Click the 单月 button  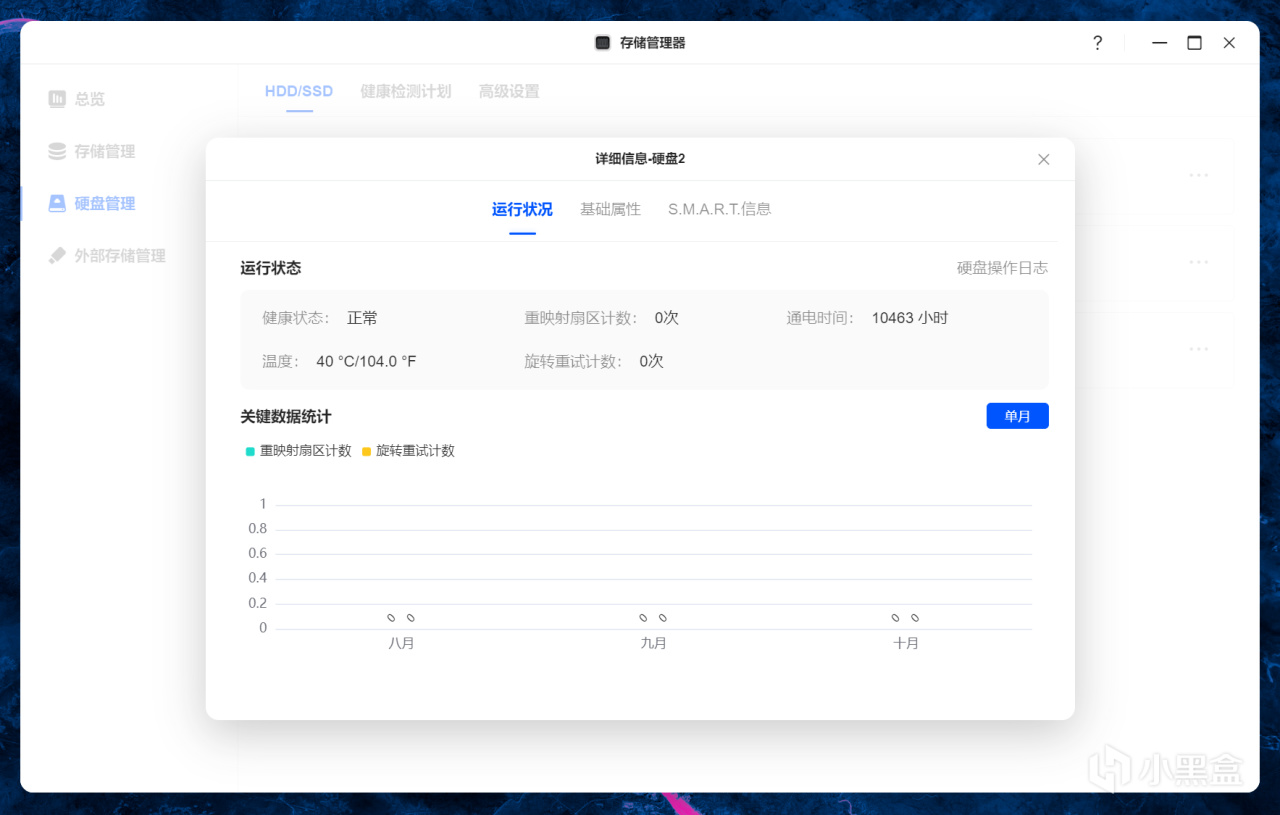(x=1017, y=416)
